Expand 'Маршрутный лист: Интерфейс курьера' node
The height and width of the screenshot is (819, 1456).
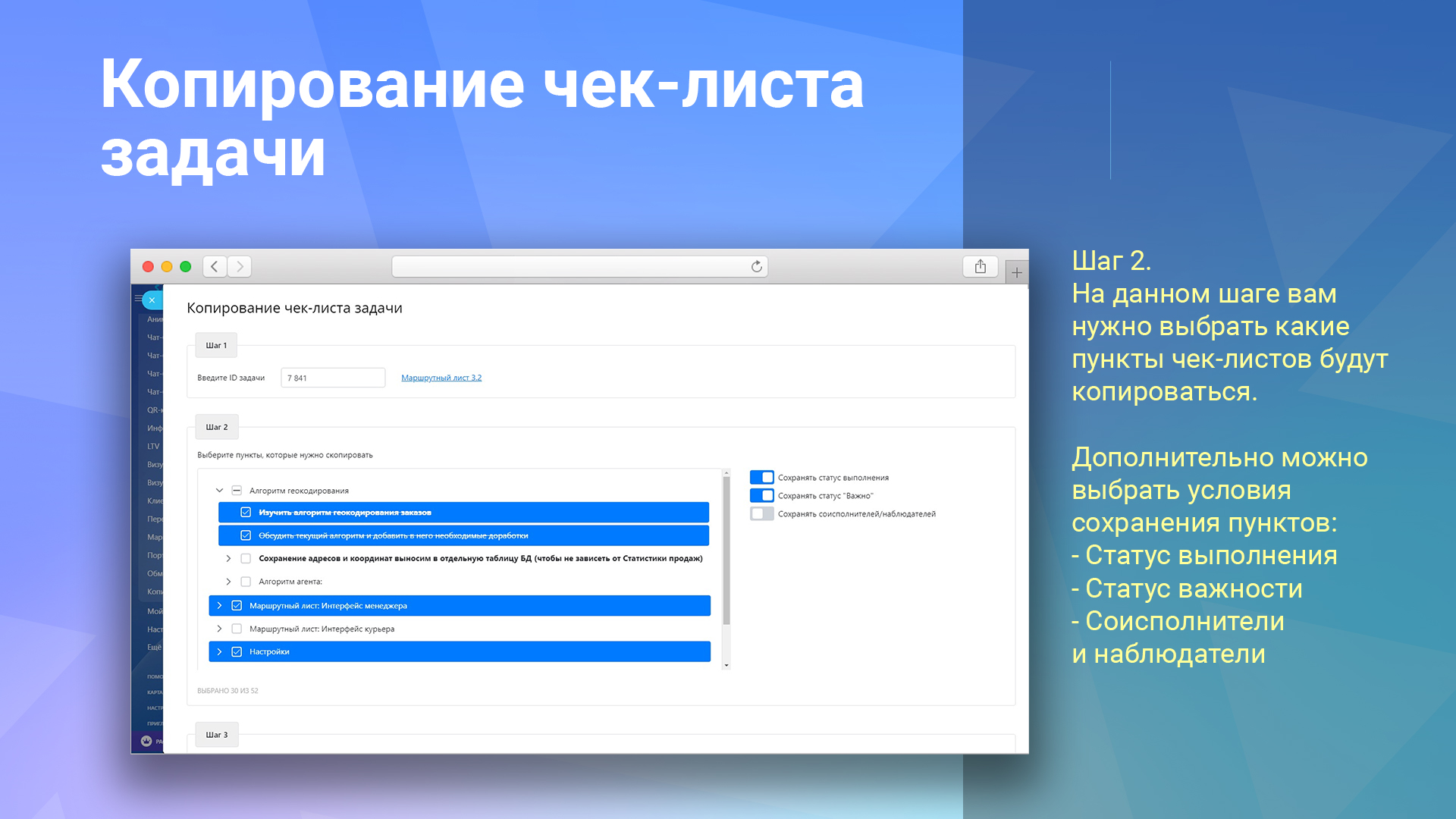coord(219,629)
